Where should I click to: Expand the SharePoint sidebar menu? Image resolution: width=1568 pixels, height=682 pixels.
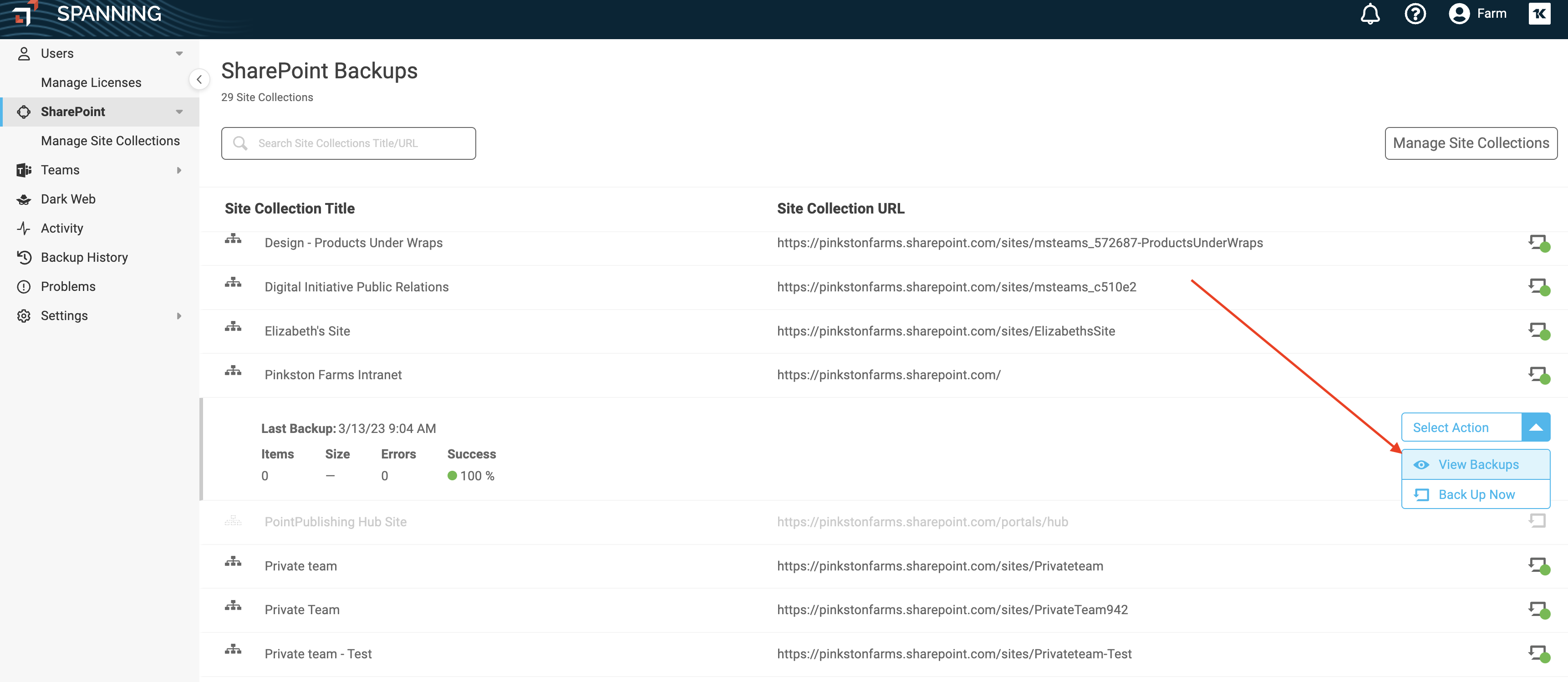point(178,111)
